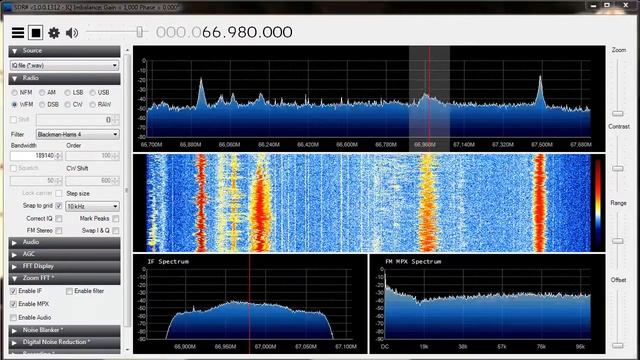
Task: Select DSB radio mode
Action: tap(42, 104)
